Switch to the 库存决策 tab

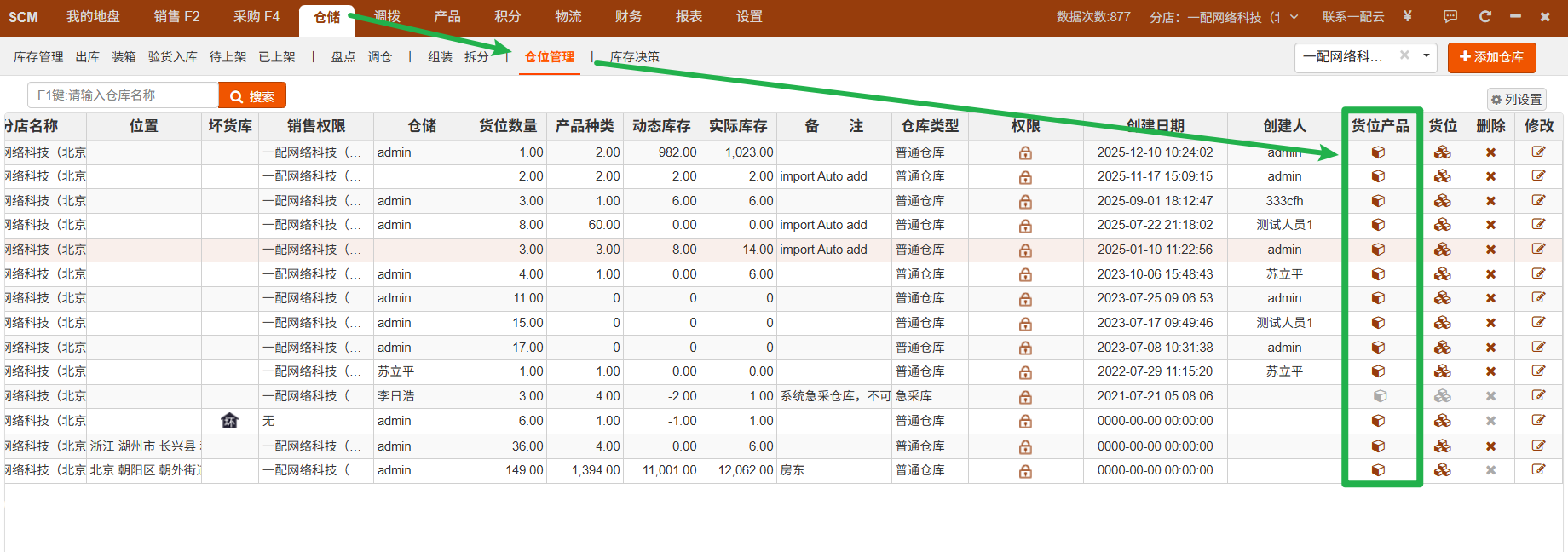pyautogui.click(x=634, y=57)
